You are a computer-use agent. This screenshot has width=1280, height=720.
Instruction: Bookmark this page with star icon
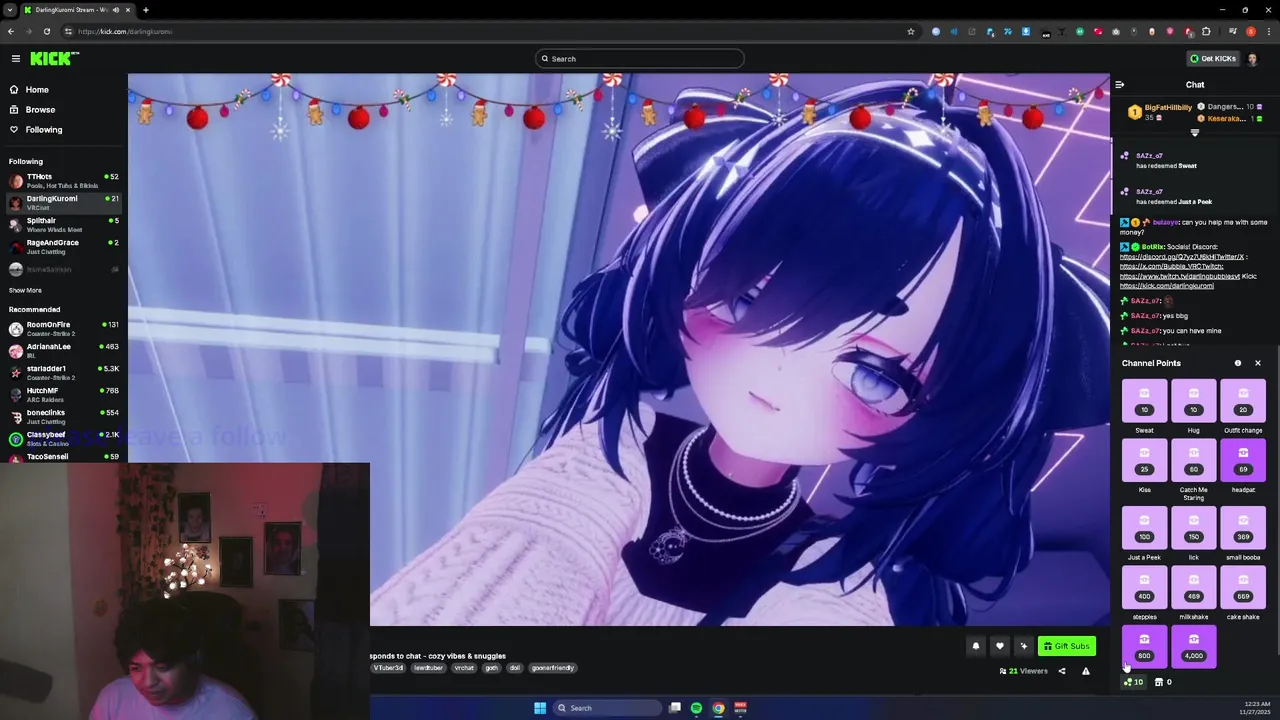tap(911, 31)
